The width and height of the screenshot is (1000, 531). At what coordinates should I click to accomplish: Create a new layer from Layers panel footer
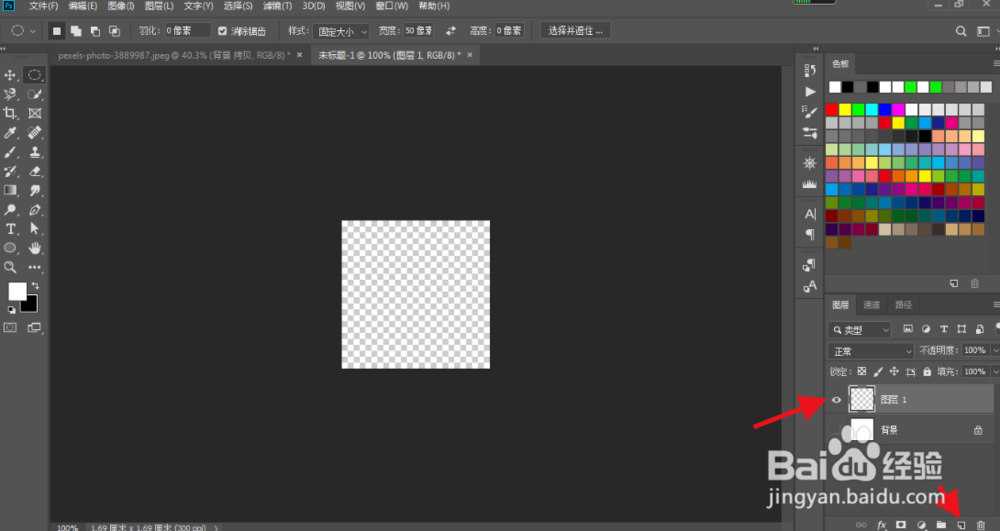tap(960, 525)
